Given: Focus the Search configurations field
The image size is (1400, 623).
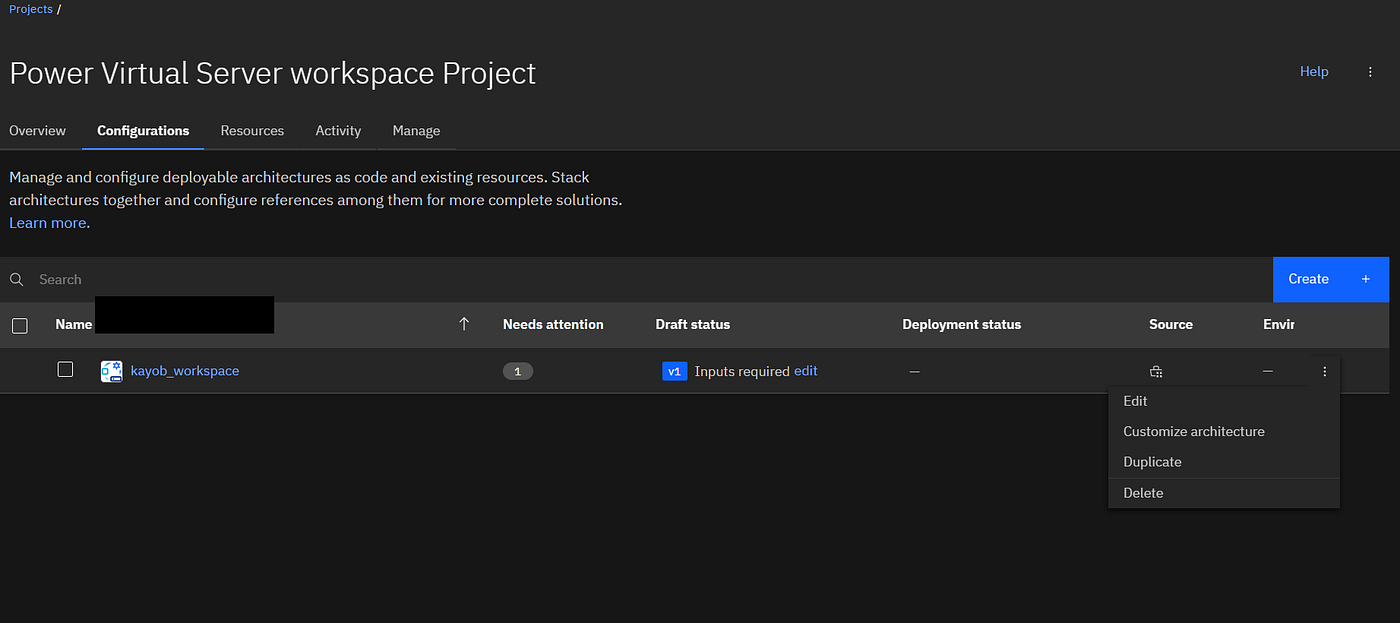Looking at the screenshot, I should pos(636,279).
